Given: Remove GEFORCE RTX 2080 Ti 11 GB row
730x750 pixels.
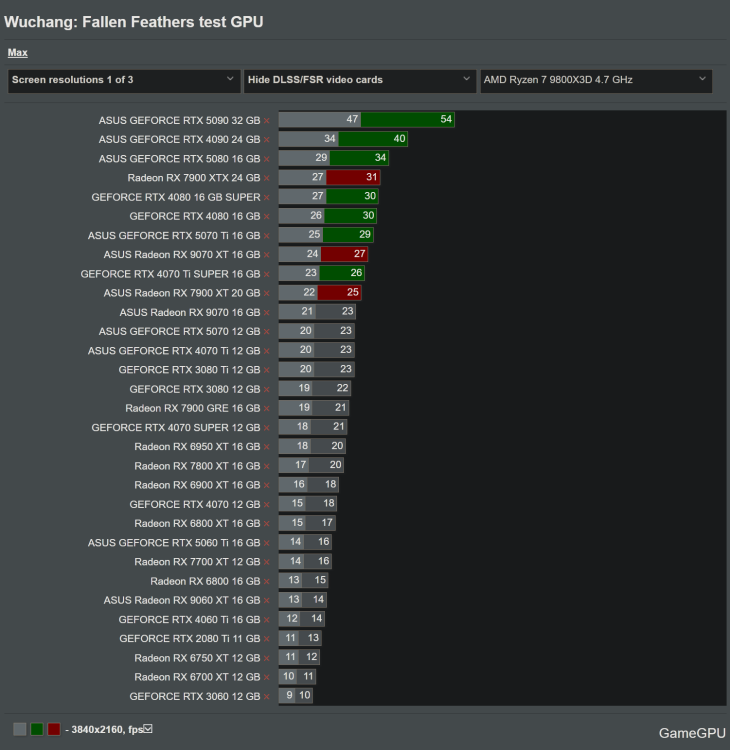Looking at the screenshot, I should 266,640.
